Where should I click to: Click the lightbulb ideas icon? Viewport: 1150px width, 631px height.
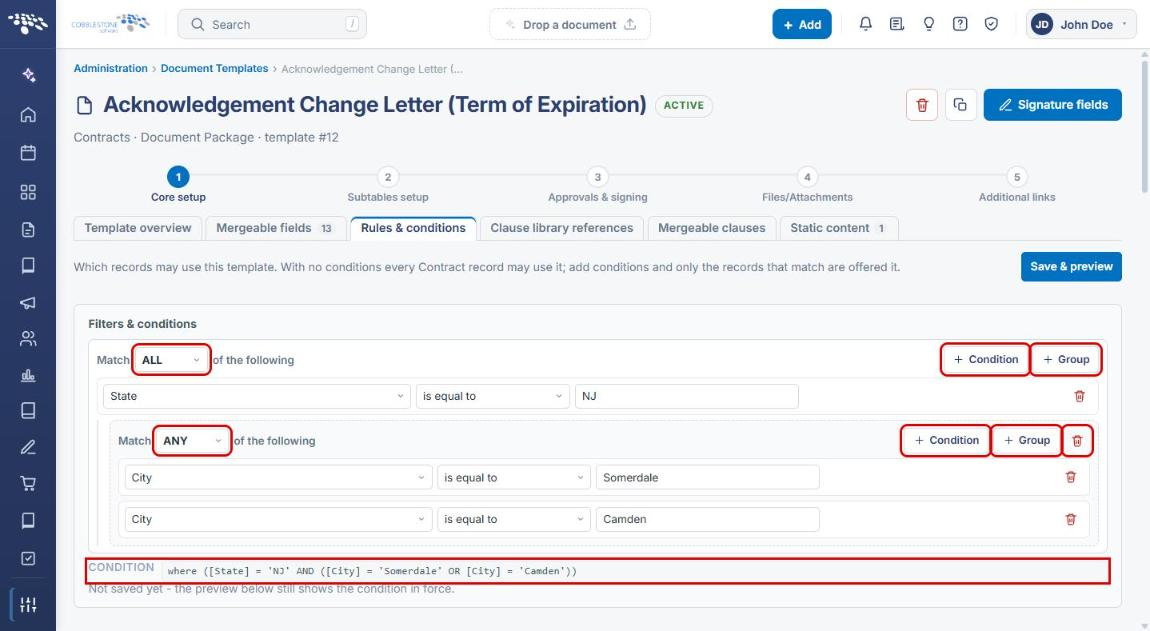929,24
